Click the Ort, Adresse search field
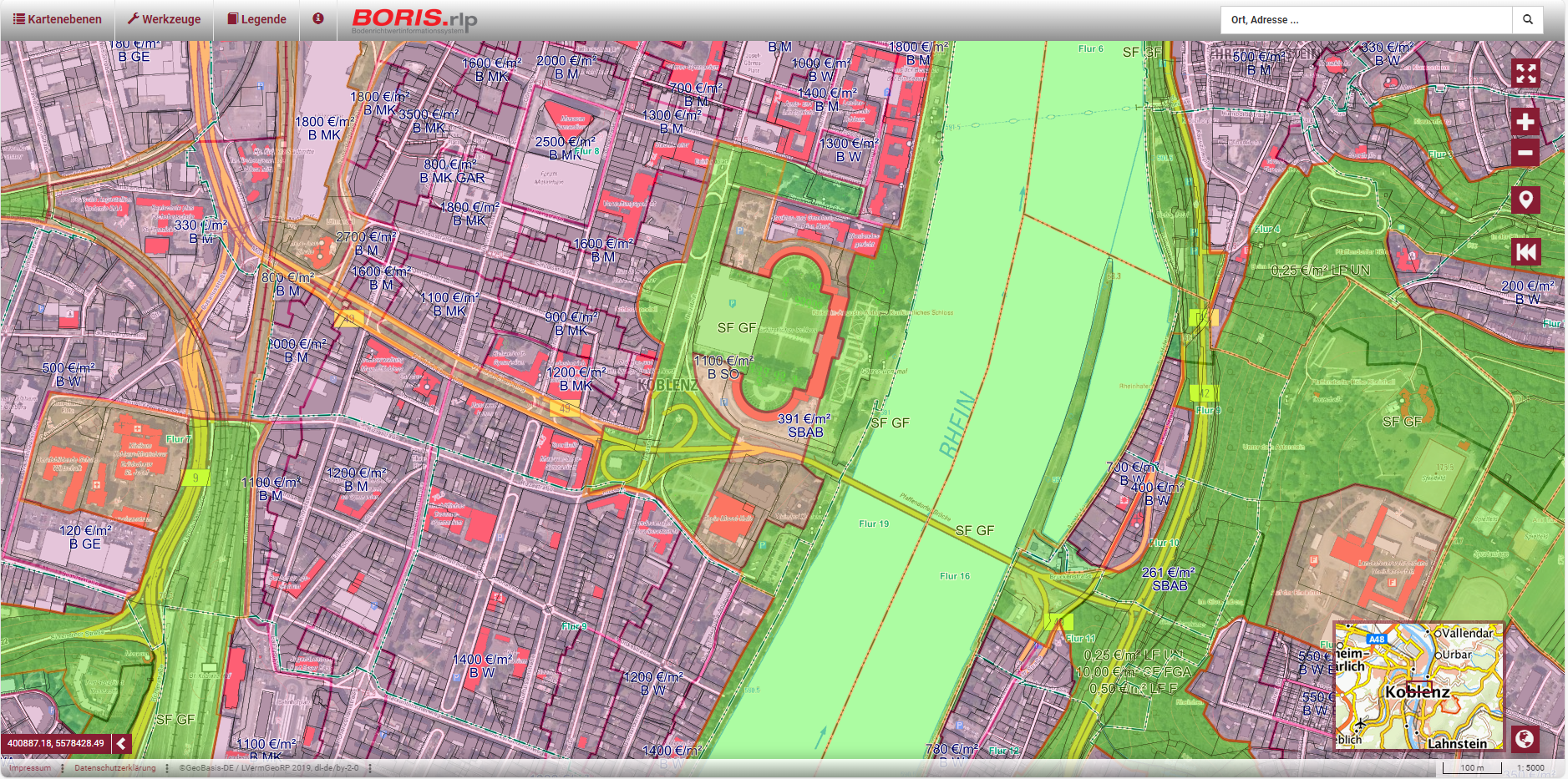 [x=1366, y=19]
